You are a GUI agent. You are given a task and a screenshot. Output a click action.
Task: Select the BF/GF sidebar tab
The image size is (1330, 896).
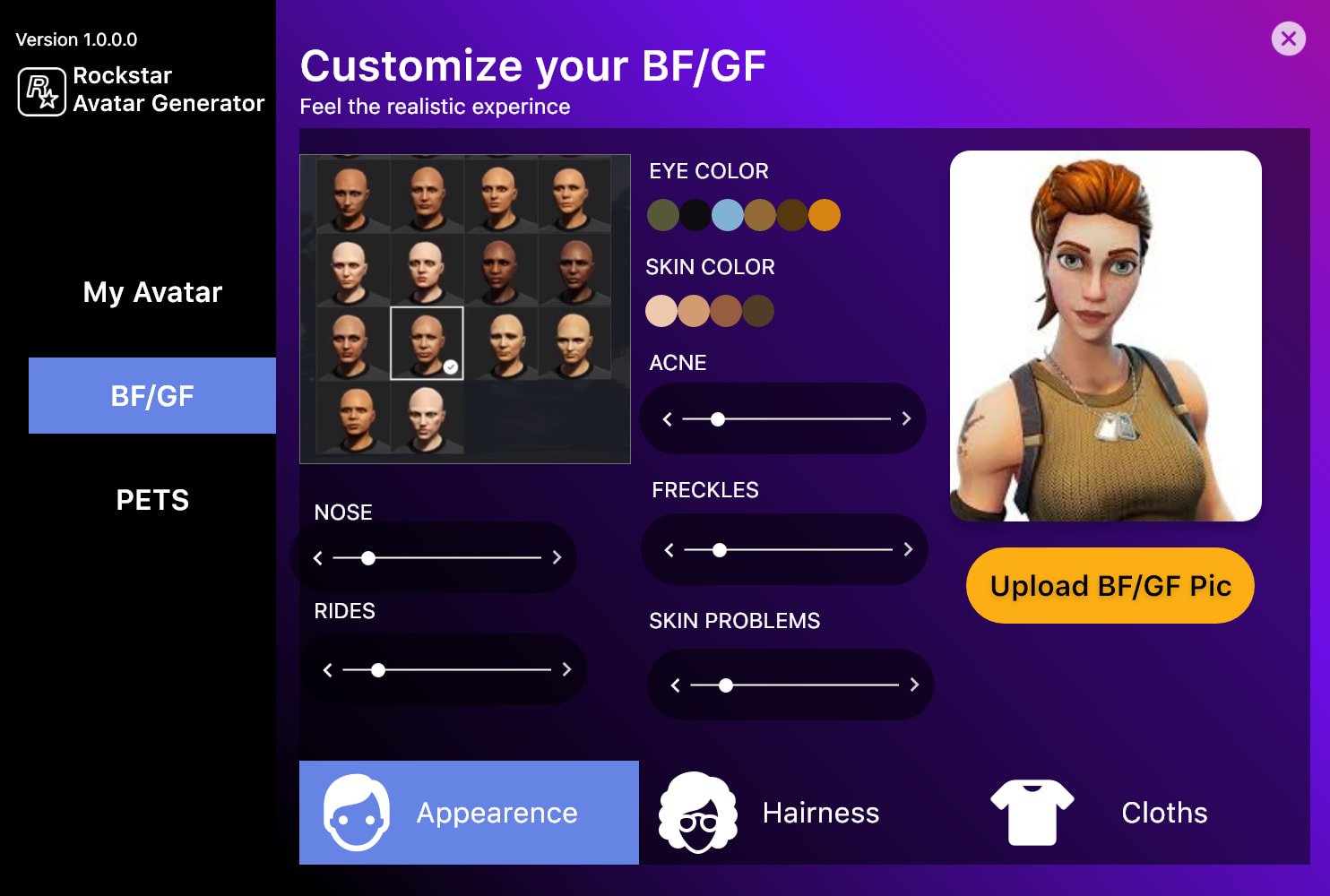152,396
